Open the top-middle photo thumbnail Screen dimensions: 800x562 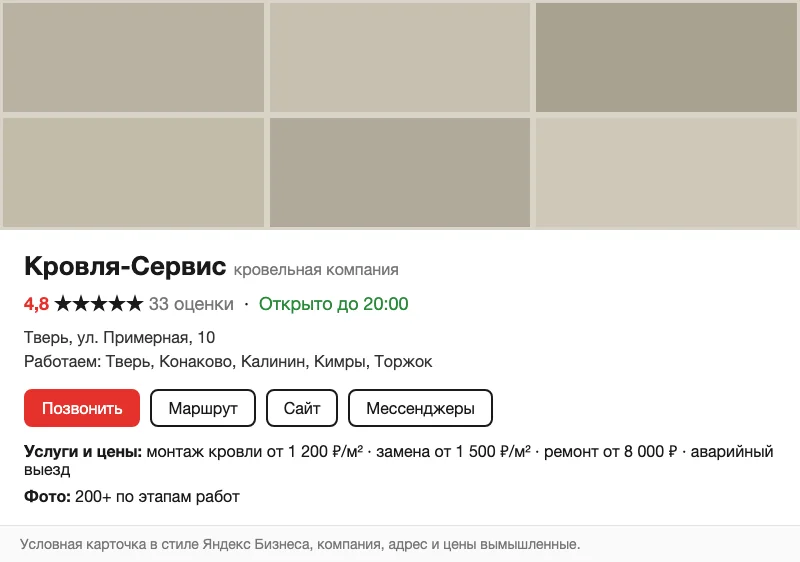coord(400,57)
